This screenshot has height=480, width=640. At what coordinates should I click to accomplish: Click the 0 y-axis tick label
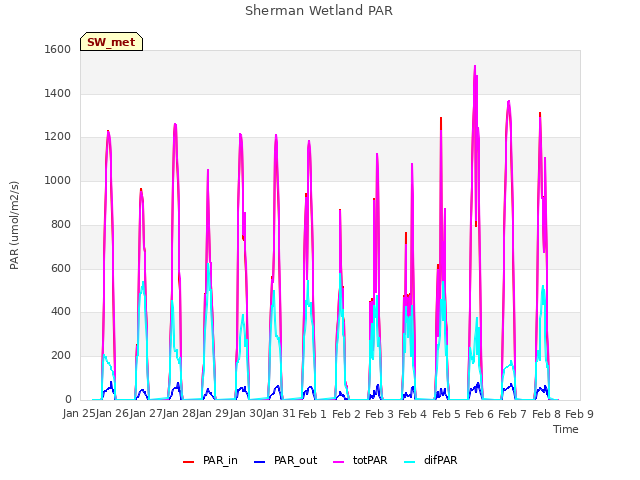click(68, 400)
